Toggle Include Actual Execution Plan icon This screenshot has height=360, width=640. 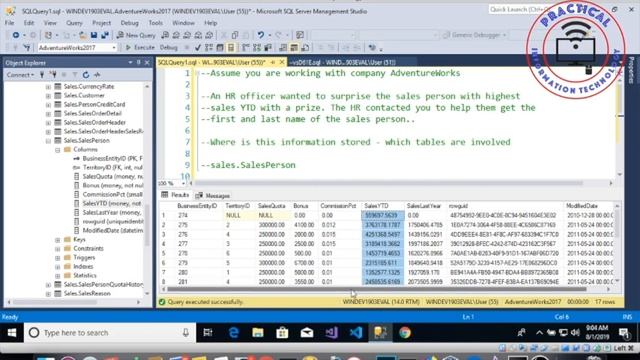point(246,48)
